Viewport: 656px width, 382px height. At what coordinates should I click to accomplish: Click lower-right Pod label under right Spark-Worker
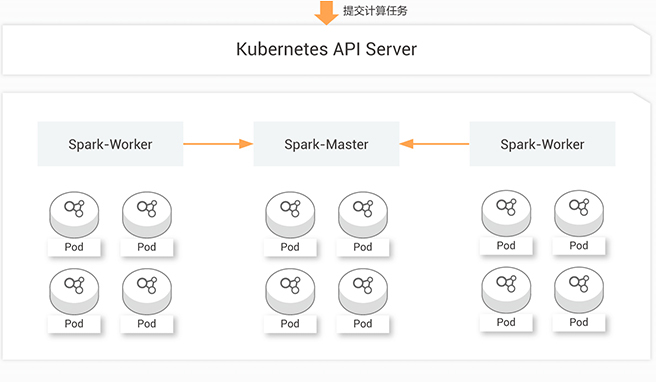[579, 323]
